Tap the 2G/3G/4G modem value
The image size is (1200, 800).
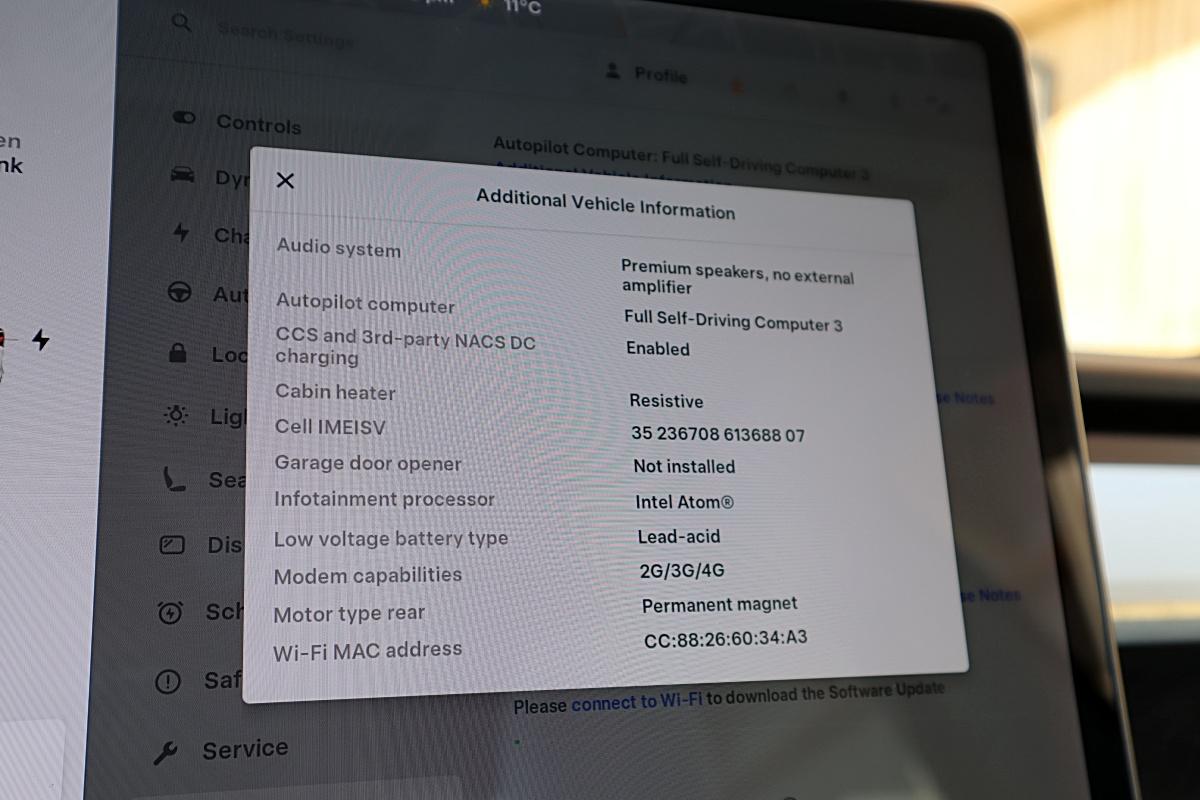point(682,571)
